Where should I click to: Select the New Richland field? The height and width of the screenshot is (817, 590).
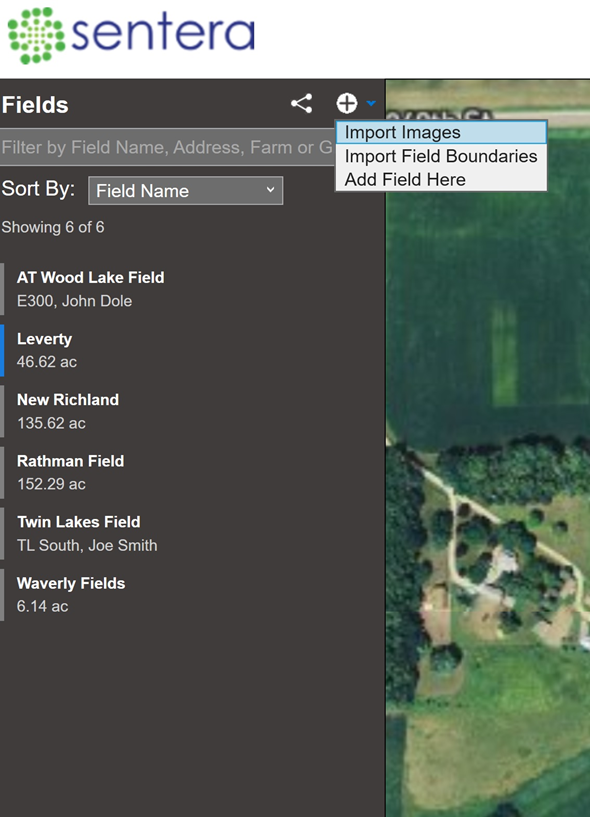pos(193,411)
